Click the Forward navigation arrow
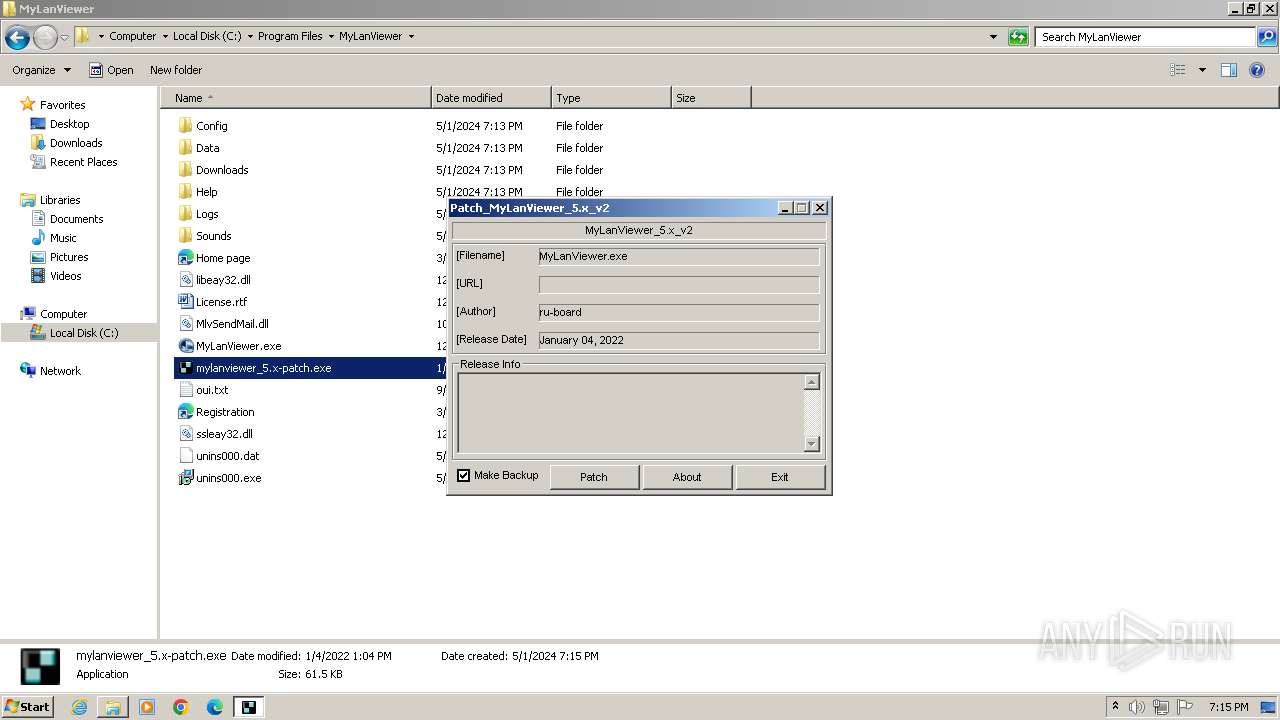Screen dimensions: 1280x720 click(x=45, y=38)
